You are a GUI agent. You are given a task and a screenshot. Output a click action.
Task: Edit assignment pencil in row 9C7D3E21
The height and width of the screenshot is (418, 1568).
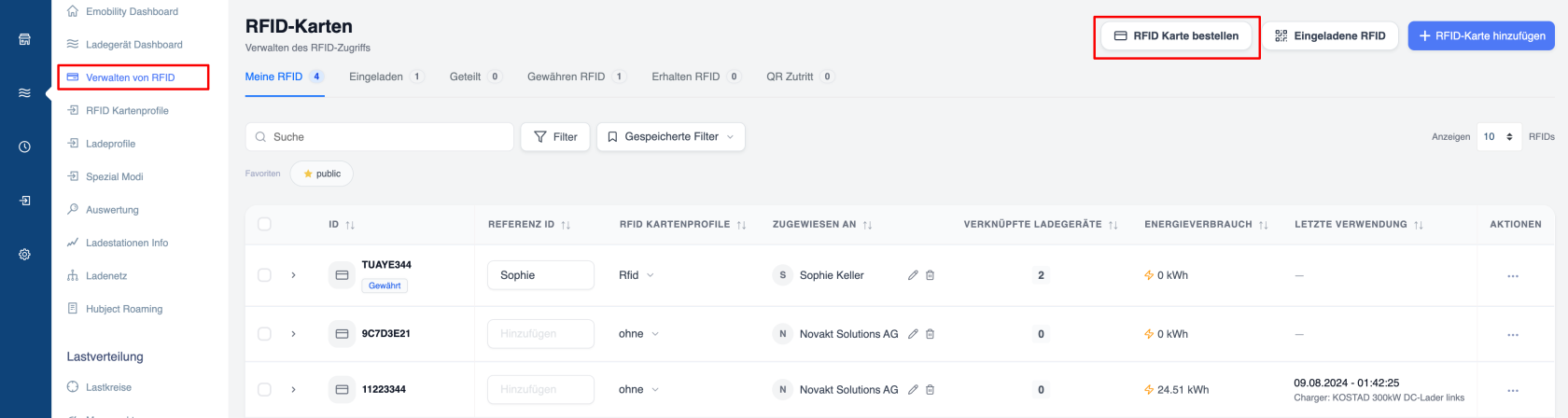(x=913, y=334)
